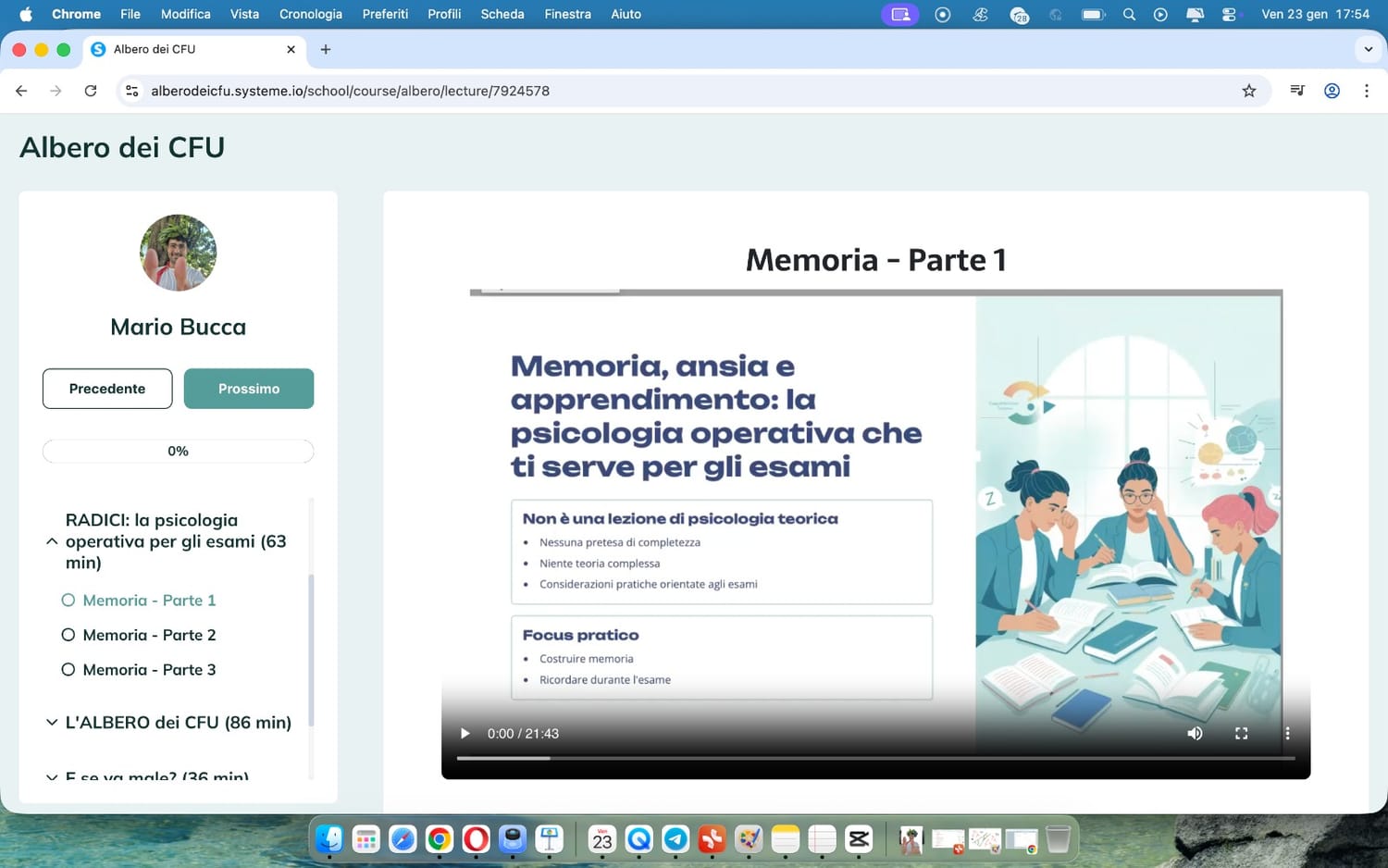Open the Finestra menu
The width and height of the screenshot is (1388, 868).
(x=568, y=14)
